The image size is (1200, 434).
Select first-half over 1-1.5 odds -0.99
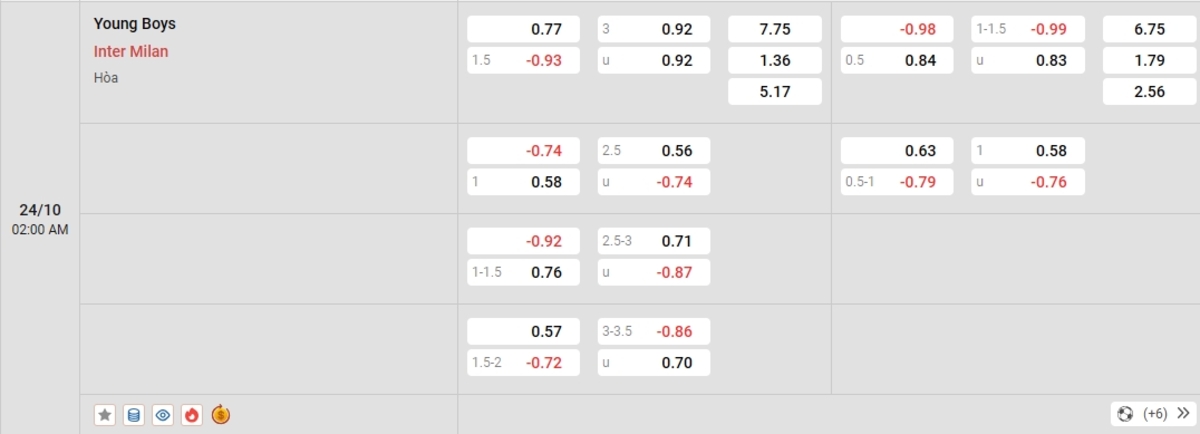1028,30
